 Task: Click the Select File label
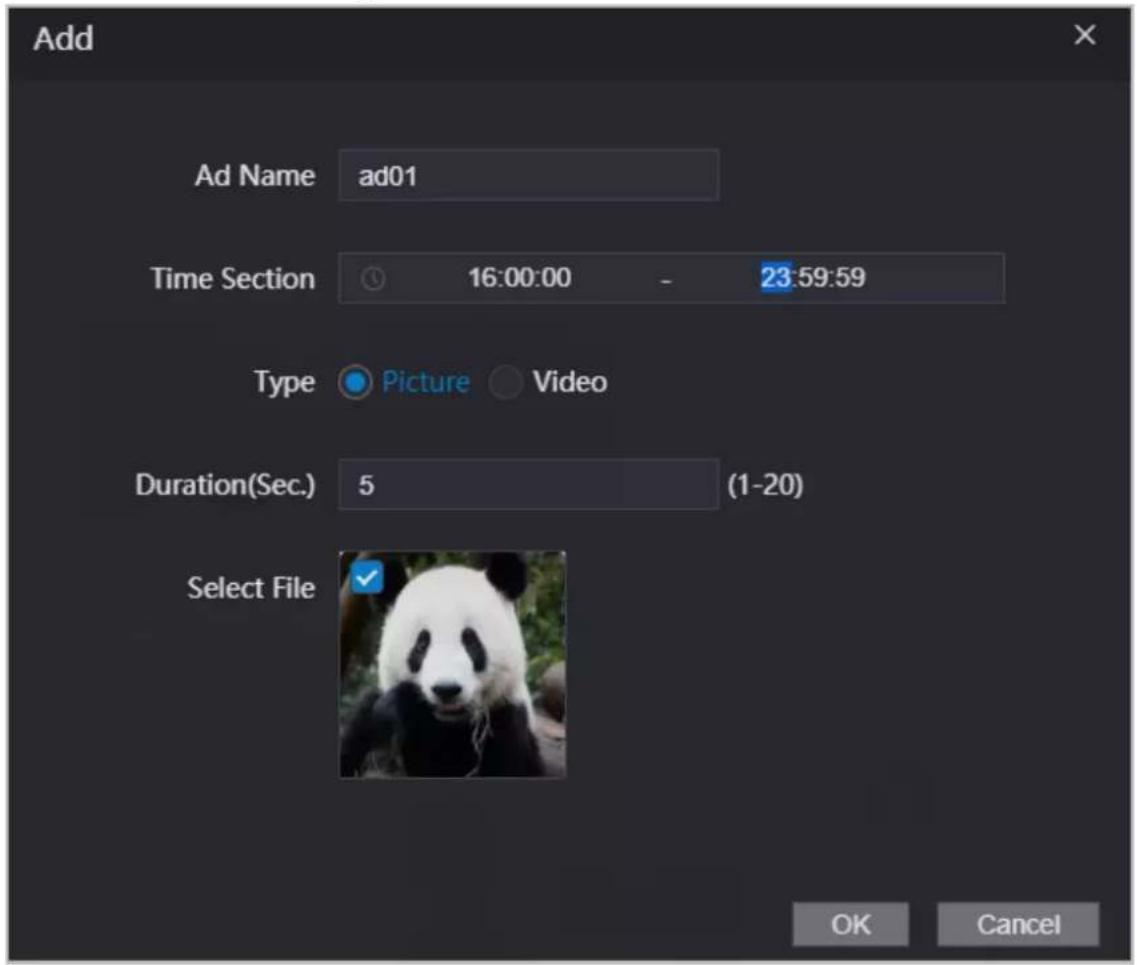tap(251, 588)
